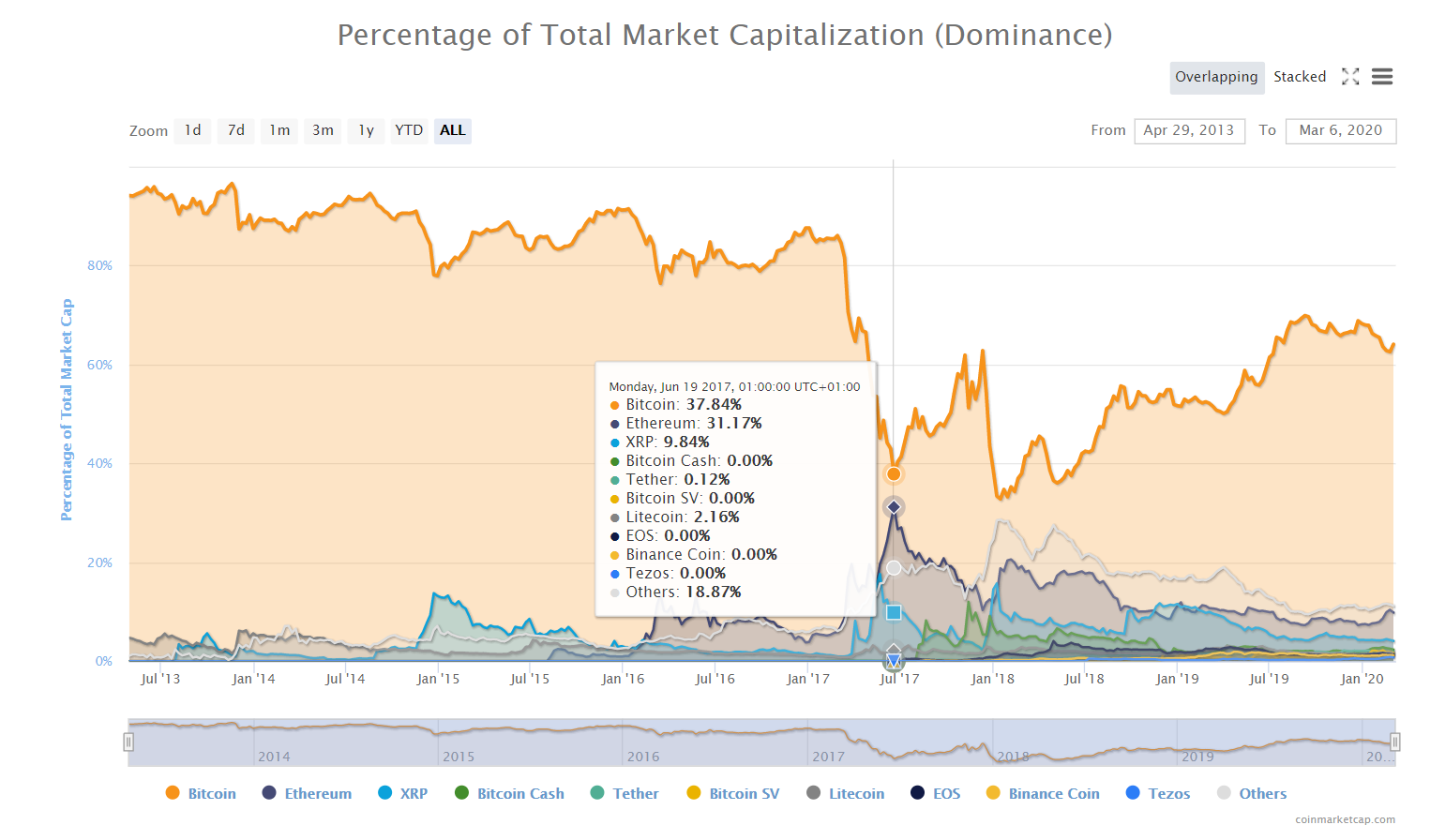The height and width of the screenshot is (840, 1430).
Task: Toggle Others series in legend
Action: click(1252, 793)
